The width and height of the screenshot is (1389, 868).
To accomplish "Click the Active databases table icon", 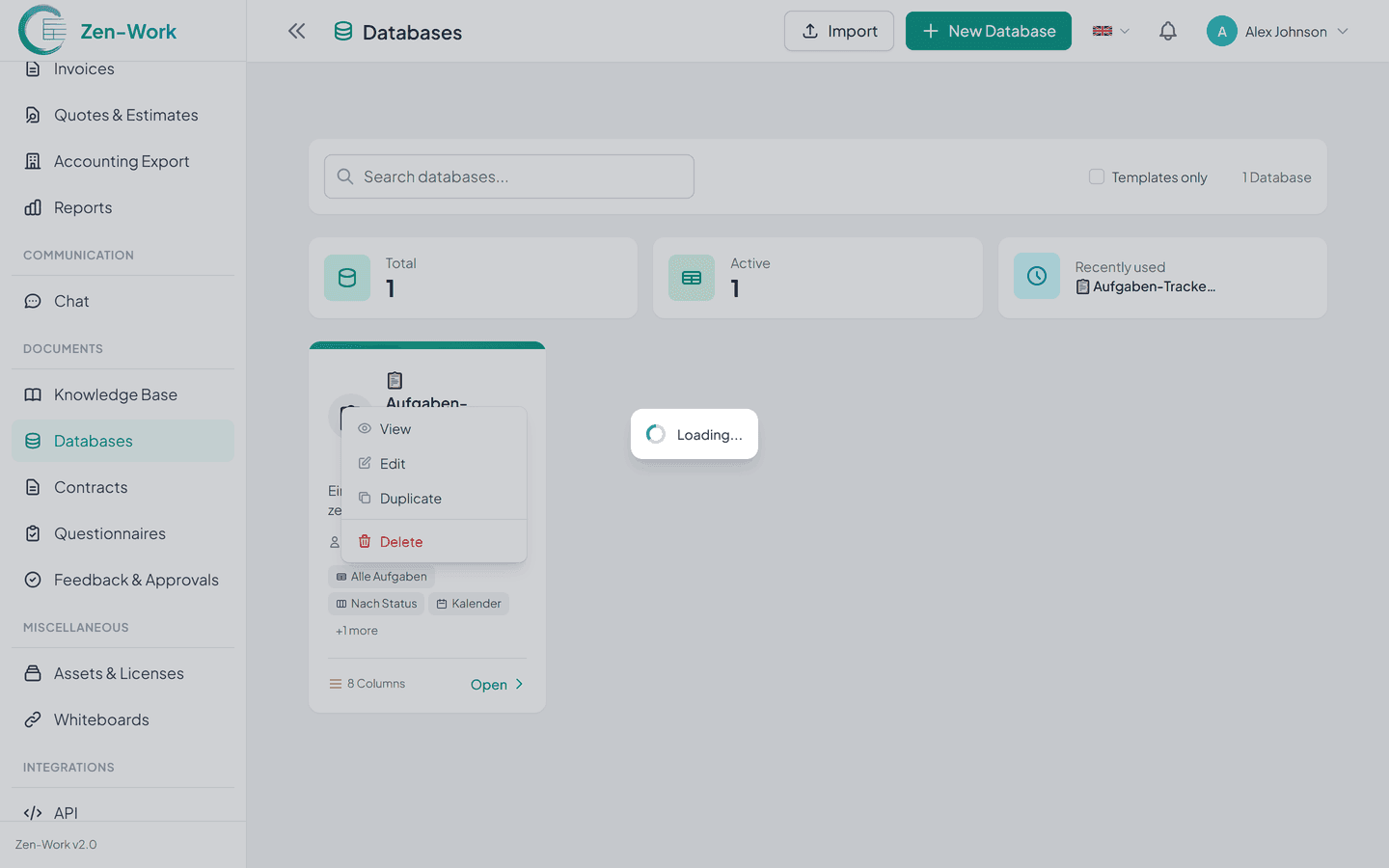I will pos(692,278).
